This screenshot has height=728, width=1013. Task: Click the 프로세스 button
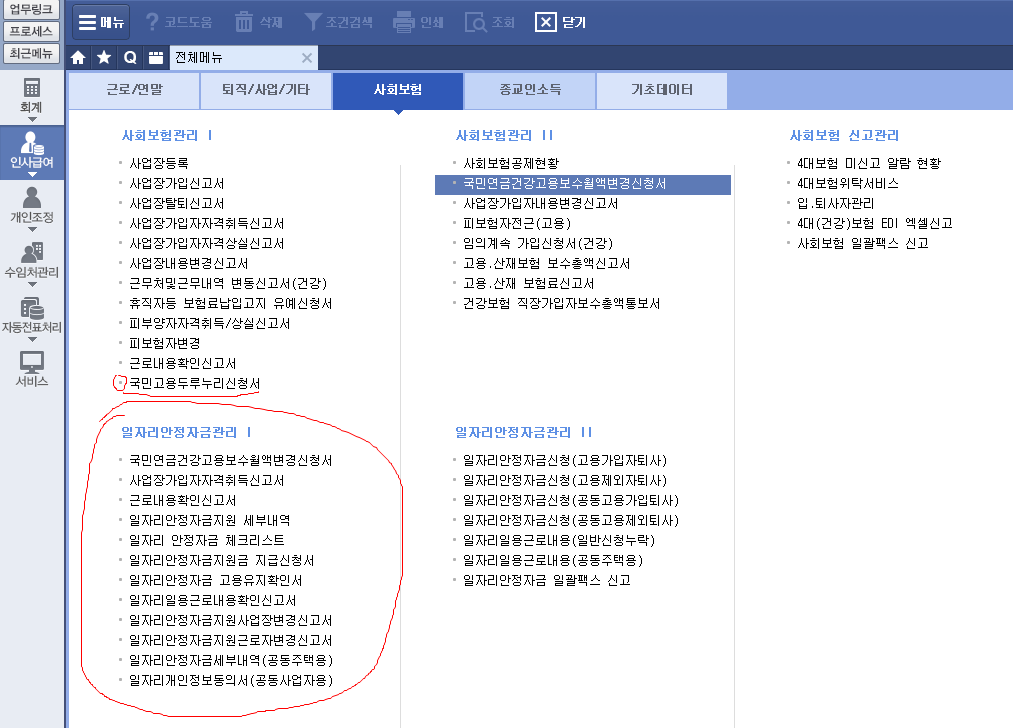tap(31, 31)
